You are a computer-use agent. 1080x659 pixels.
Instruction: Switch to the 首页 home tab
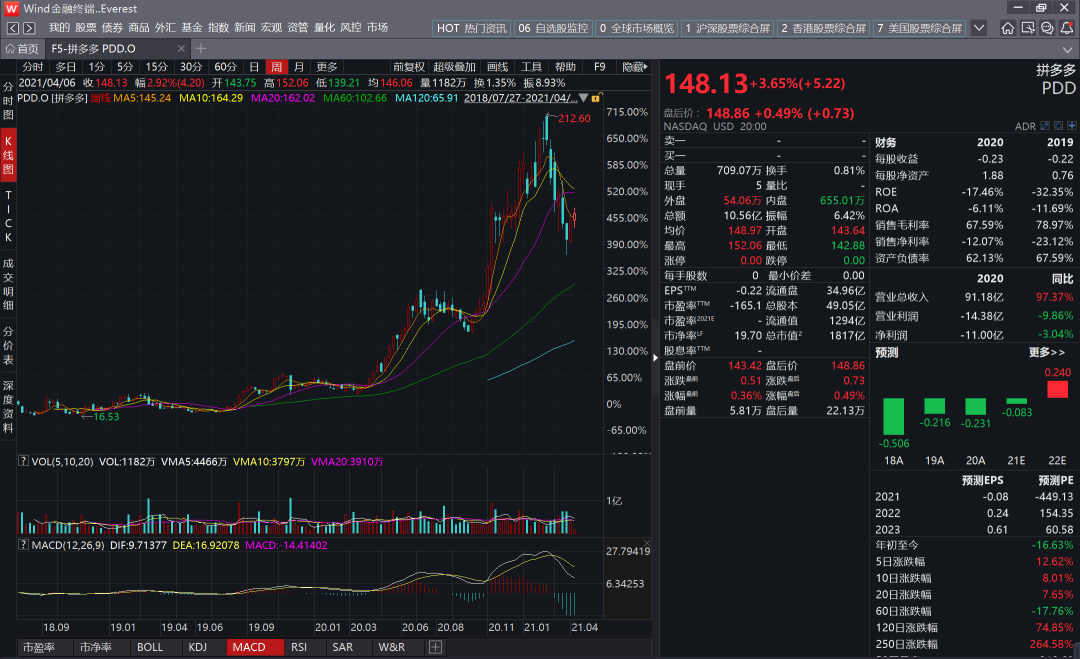coord(22,48)
